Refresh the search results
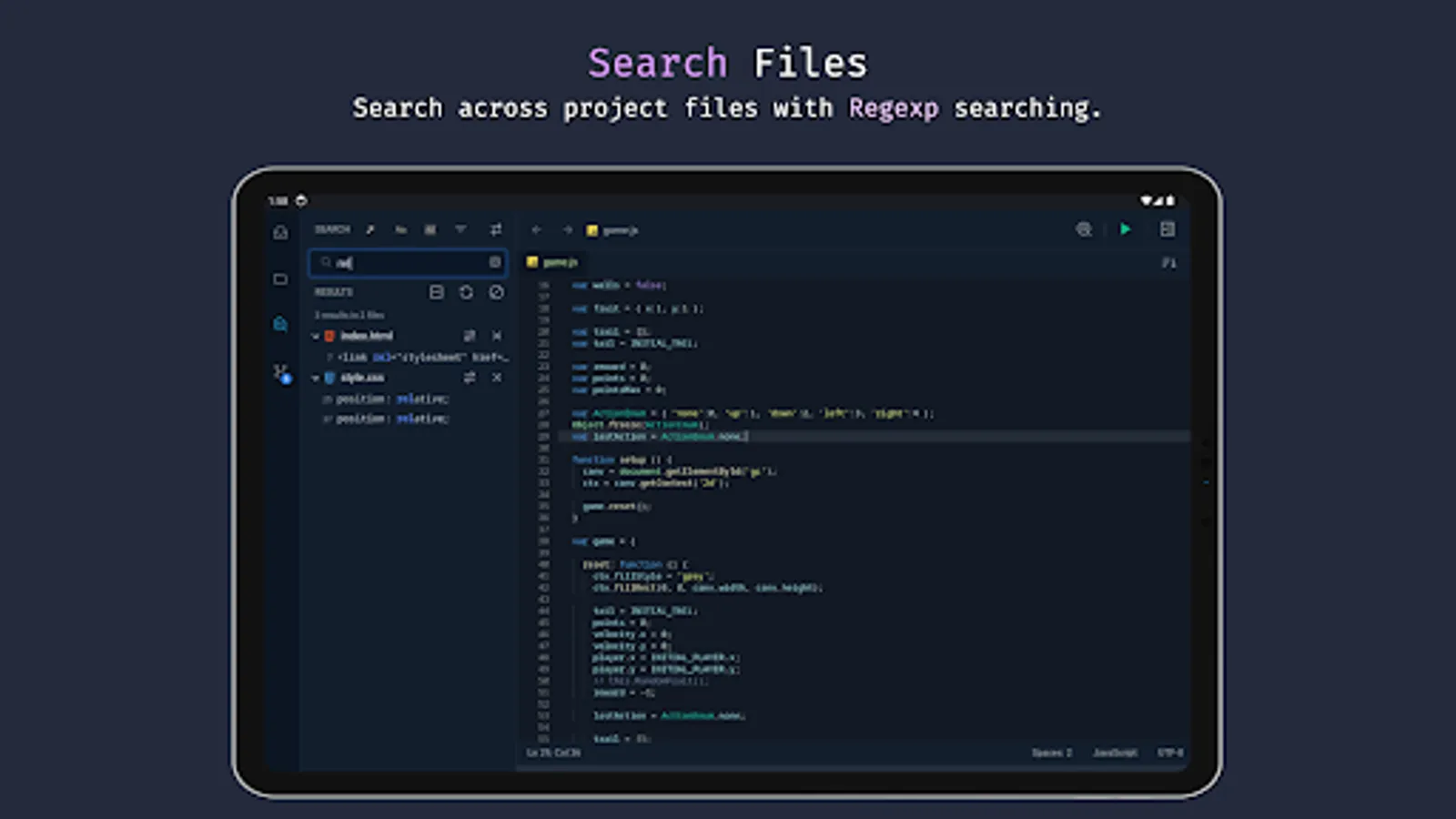This screenshot has height=819, width=1456. click(467, 292)
